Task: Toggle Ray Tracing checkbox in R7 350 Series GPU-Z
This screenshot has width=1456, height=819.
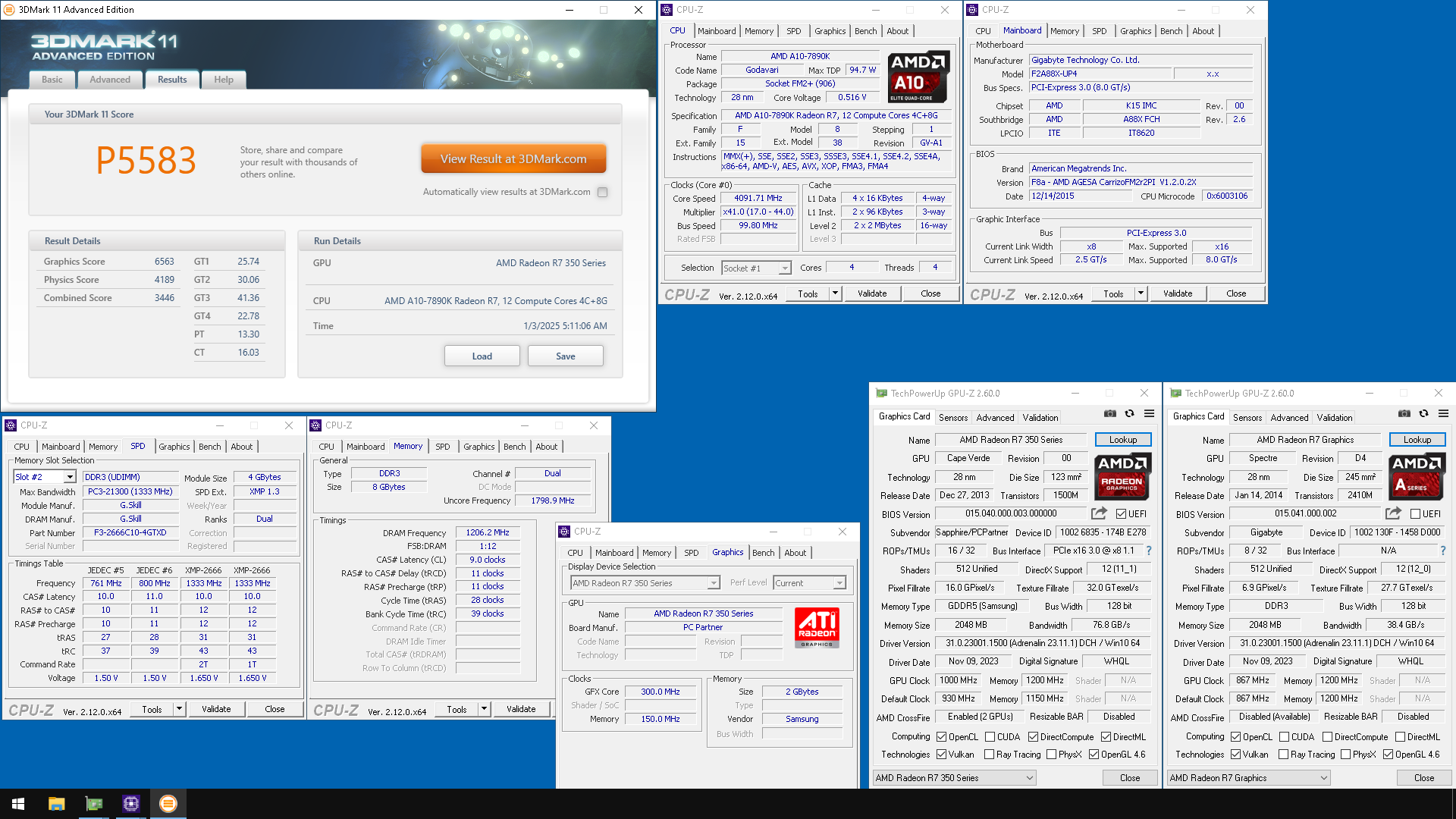Action: pyautogui.click(x=989, y=754)
